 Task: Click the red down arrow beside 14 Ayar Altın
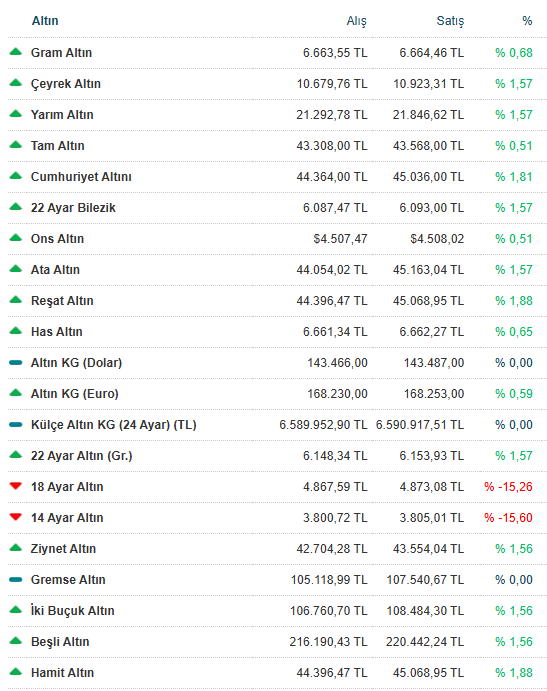tap(15, 517)
